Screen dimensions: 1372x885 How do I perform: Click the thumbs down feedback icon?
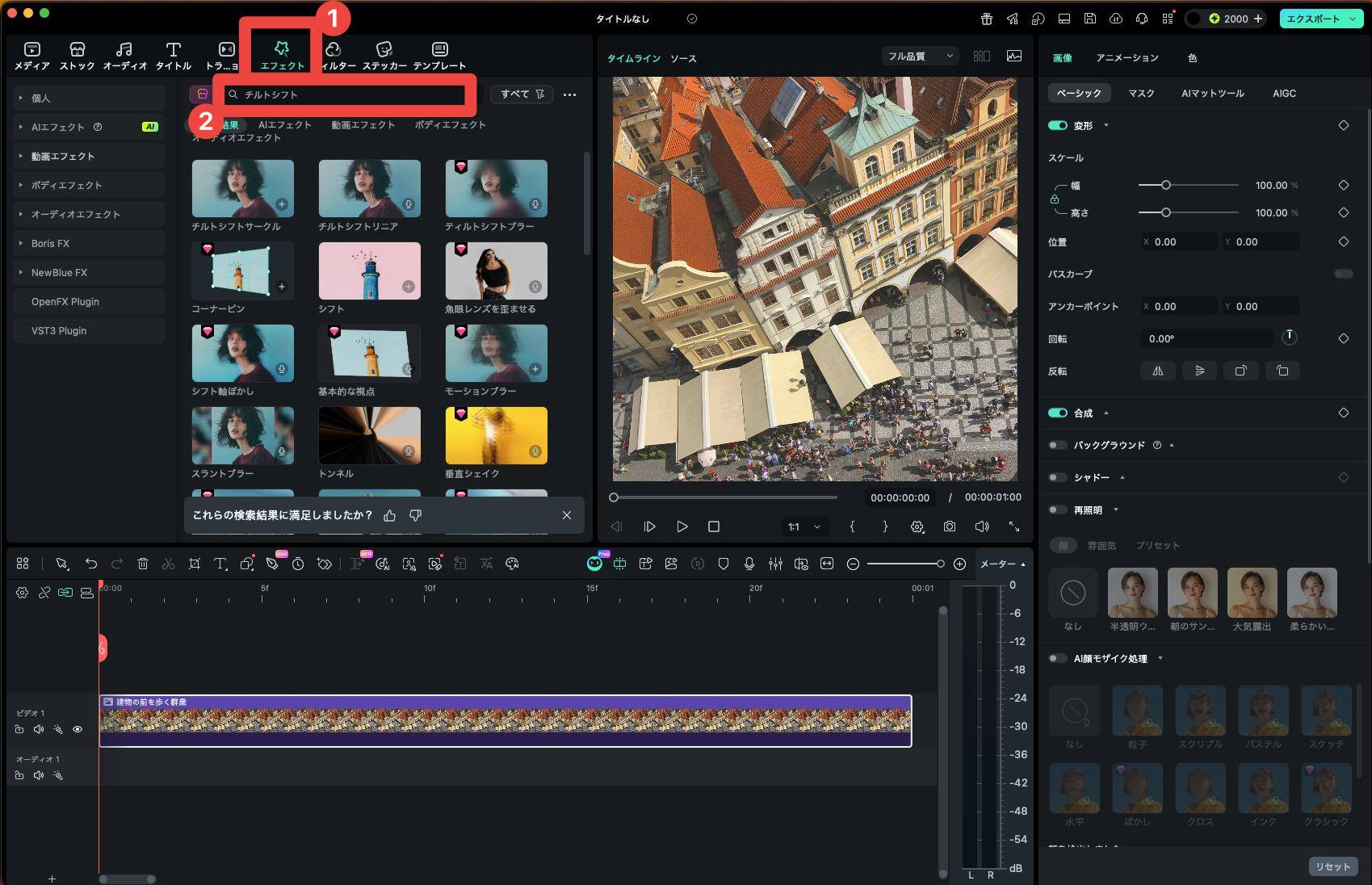coord(416,515)
